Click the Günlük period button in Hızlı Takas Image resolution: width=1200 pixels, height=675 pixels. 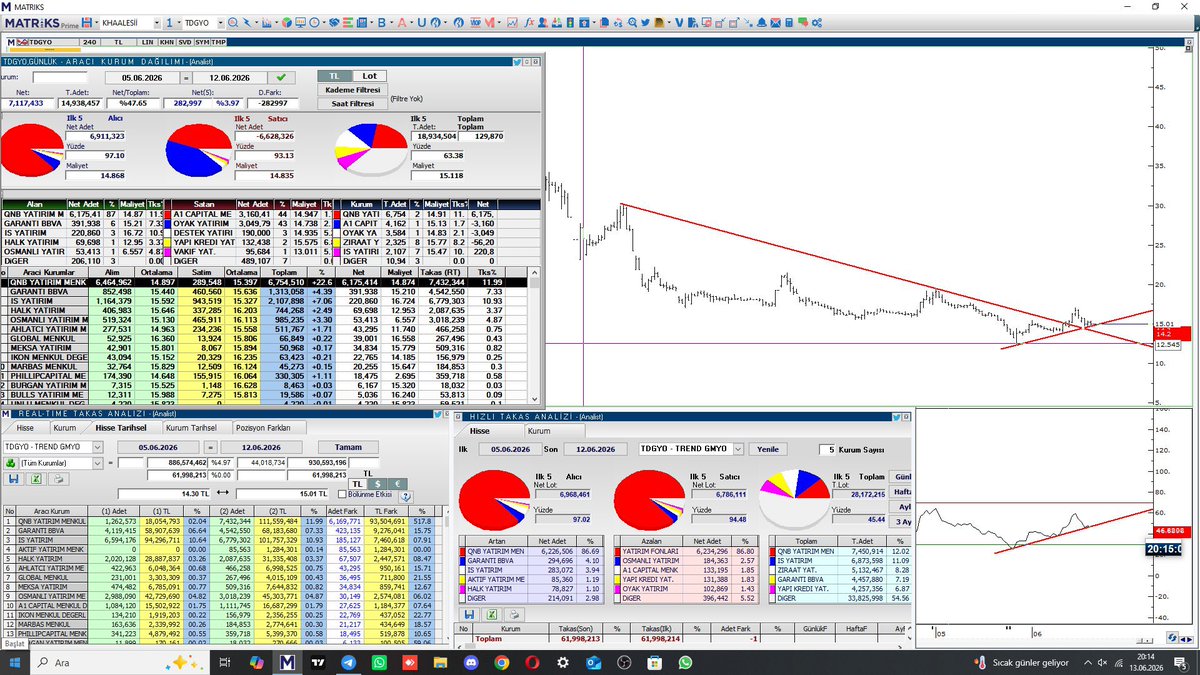point(902,477)
